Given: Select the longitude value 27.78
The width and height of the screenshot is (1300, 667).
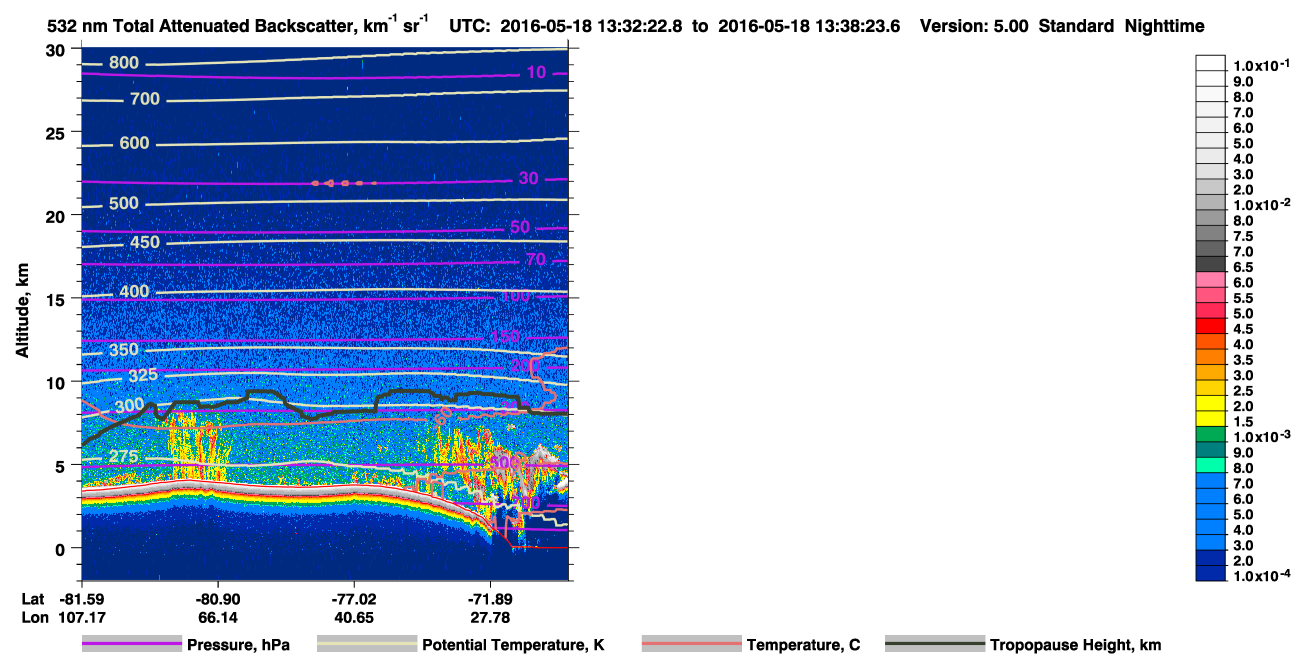Looking at the screenshot, I should [x=491, y=617].
